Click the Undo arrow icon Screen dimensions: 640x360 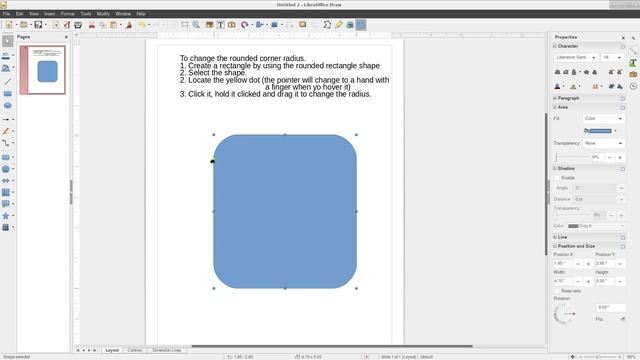click(x=141, y=25)
